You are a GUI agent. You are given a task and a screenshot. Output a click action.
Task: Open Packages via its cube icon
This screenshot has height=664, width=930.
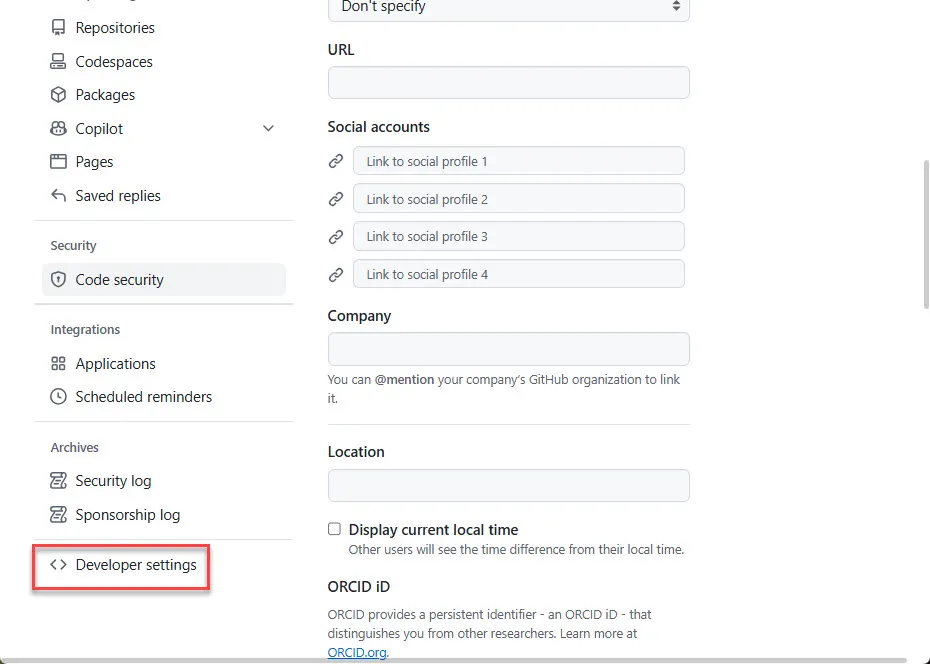point(57,94)
